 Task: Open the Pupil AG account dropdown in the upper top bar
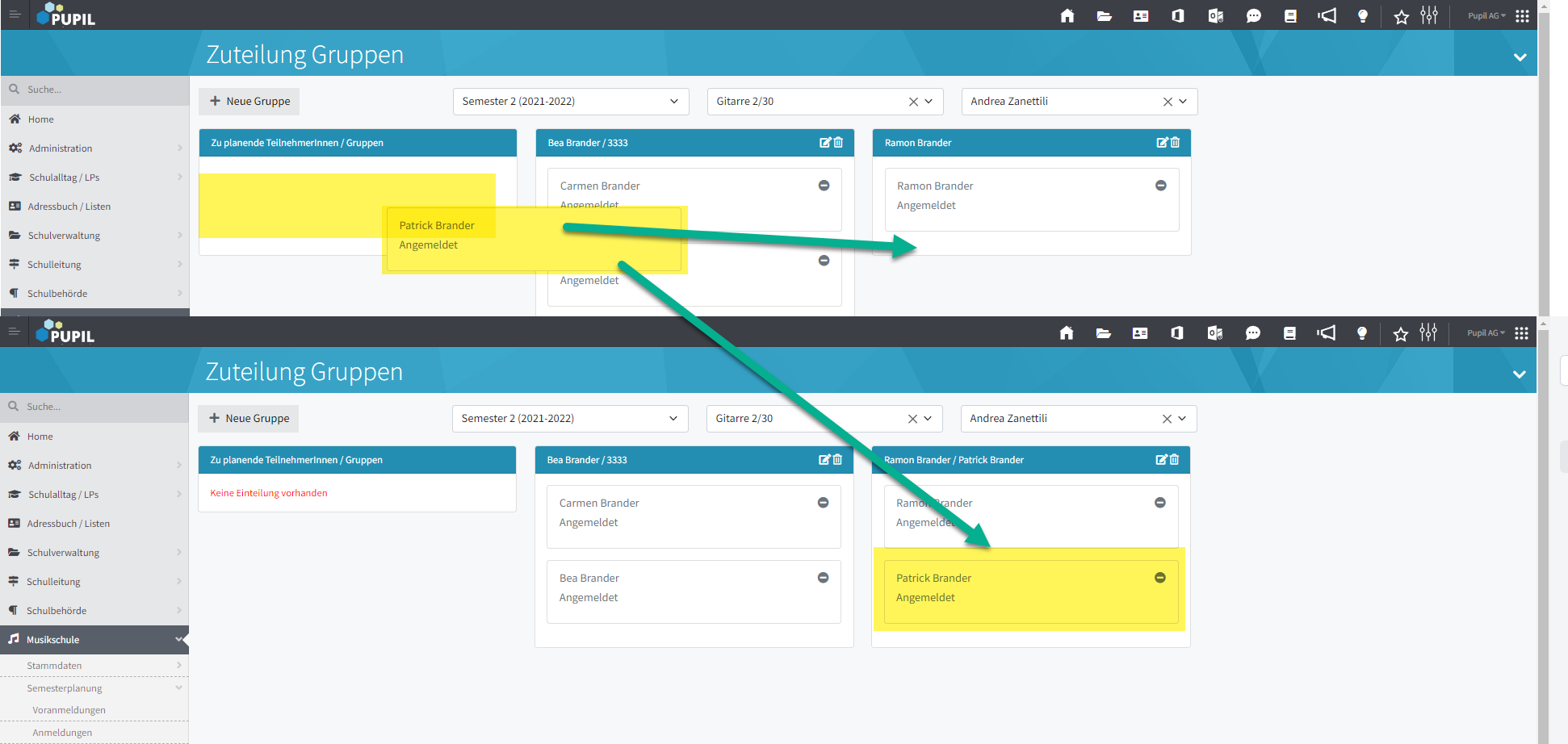[1486, 15]
